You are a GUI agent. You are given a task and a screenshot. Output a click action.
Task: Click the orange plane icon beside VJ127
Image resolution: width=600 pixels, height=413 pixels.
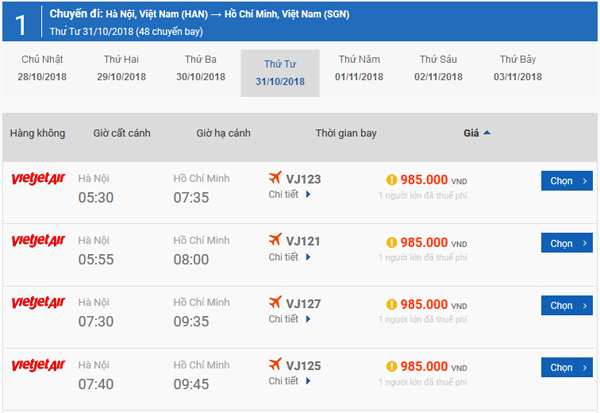pos(275,304)
